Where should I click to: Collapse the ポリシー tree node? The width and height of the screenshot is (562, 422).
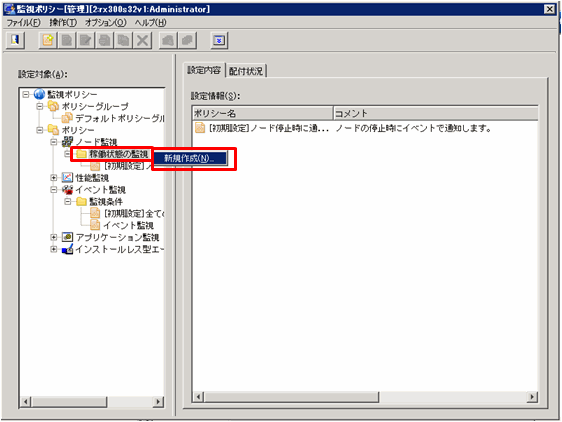(40, 130)
